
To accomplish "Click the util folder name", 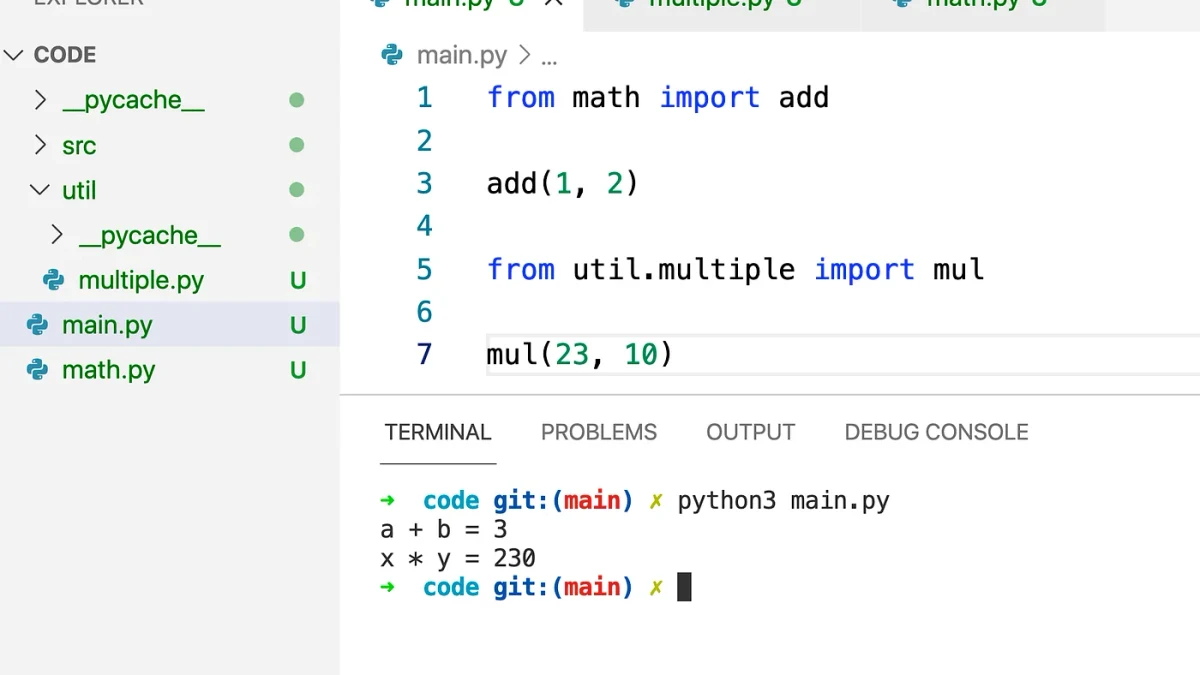I will pyautogui.click(x=79, y=190).
